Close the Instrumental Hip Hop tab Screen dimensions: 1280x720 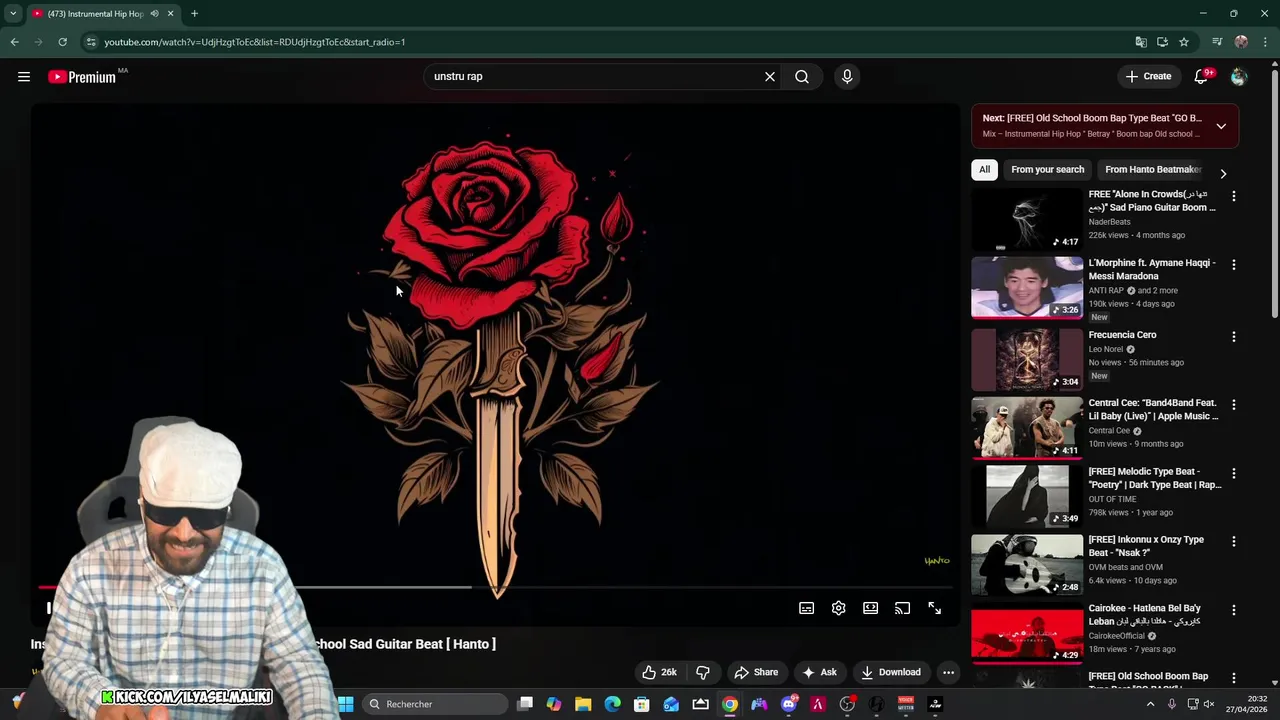(170, 14)
